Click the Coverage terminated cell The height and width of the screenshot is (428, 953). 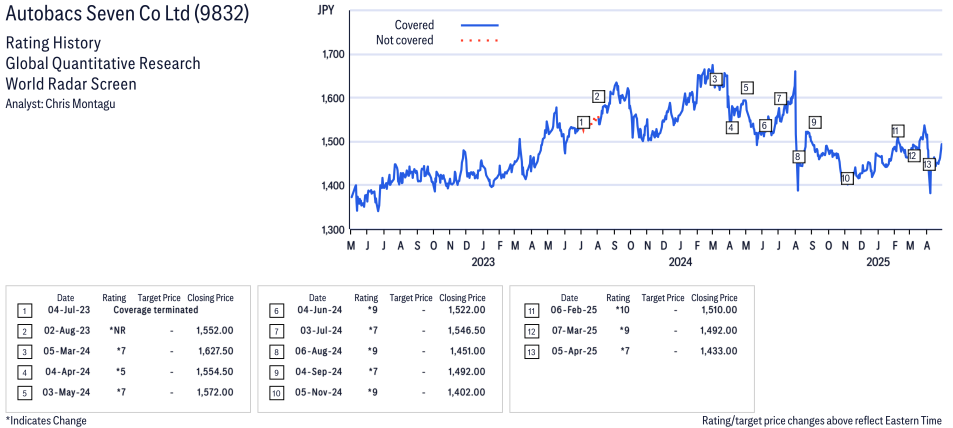tap(156, 310)
